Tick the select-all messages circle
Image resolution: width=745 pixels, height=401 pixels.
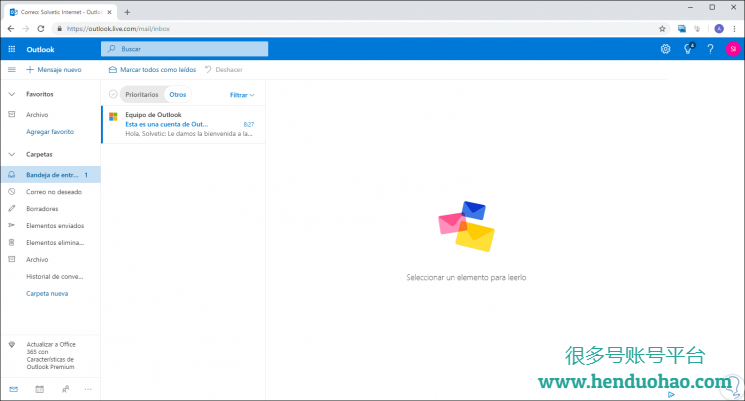click(x=113, y=94)
